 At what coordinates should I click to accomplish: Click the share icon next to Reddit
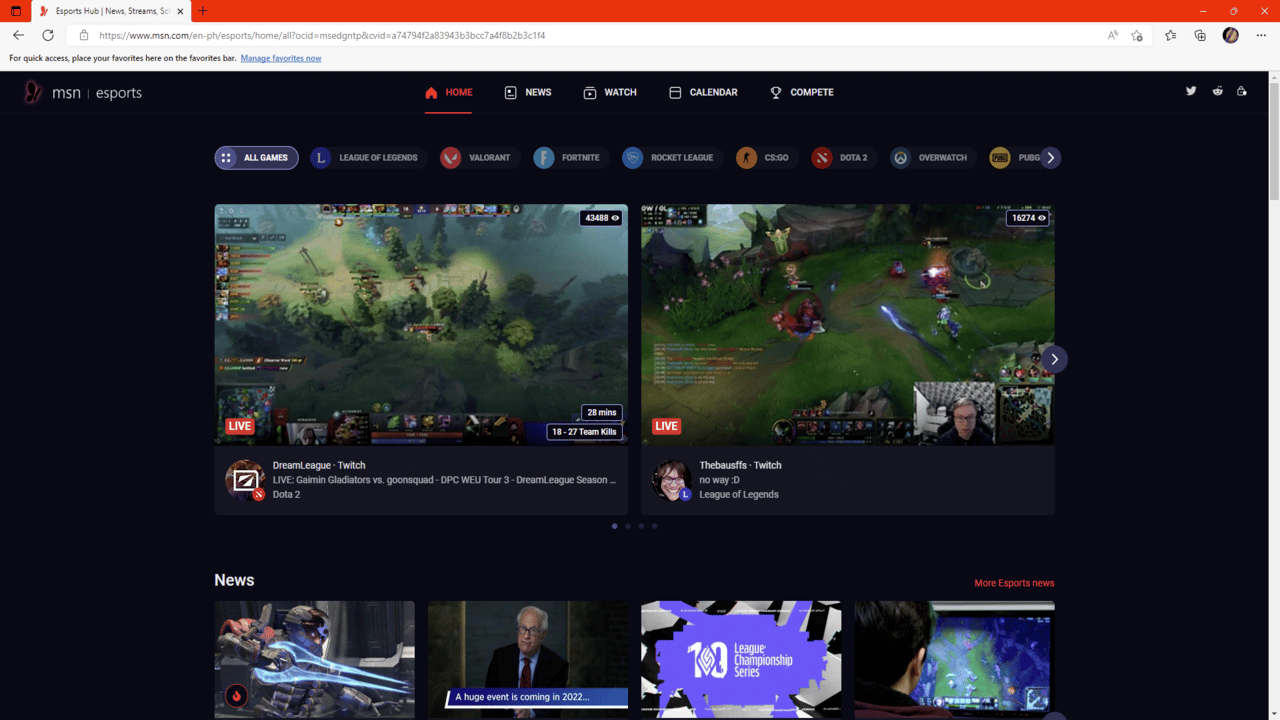tap(1242, 91)
